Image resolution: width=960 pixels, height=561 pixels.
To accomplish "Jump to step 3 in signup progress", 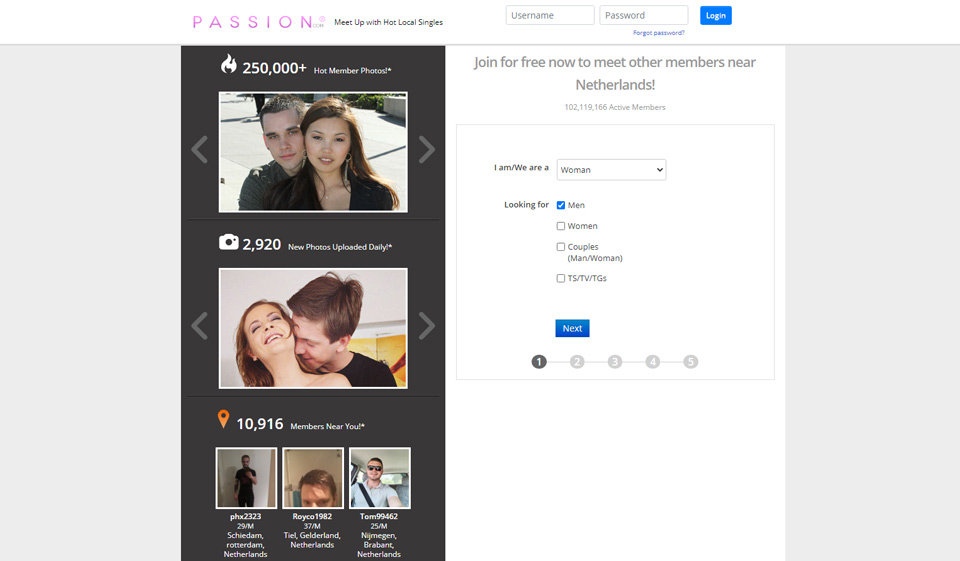I will [615, 362].
